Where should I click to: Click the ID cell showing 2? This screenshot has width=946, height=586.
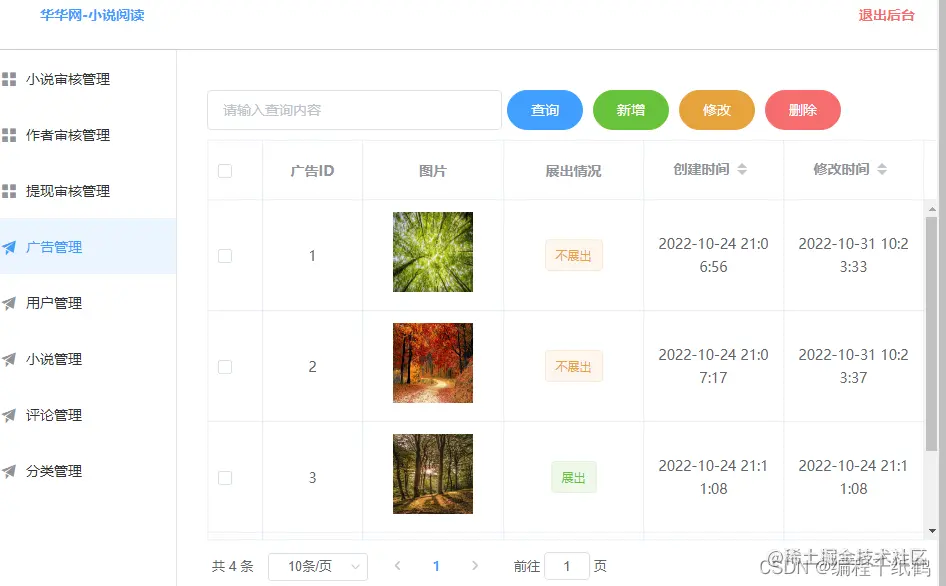[x=312, y=367]
